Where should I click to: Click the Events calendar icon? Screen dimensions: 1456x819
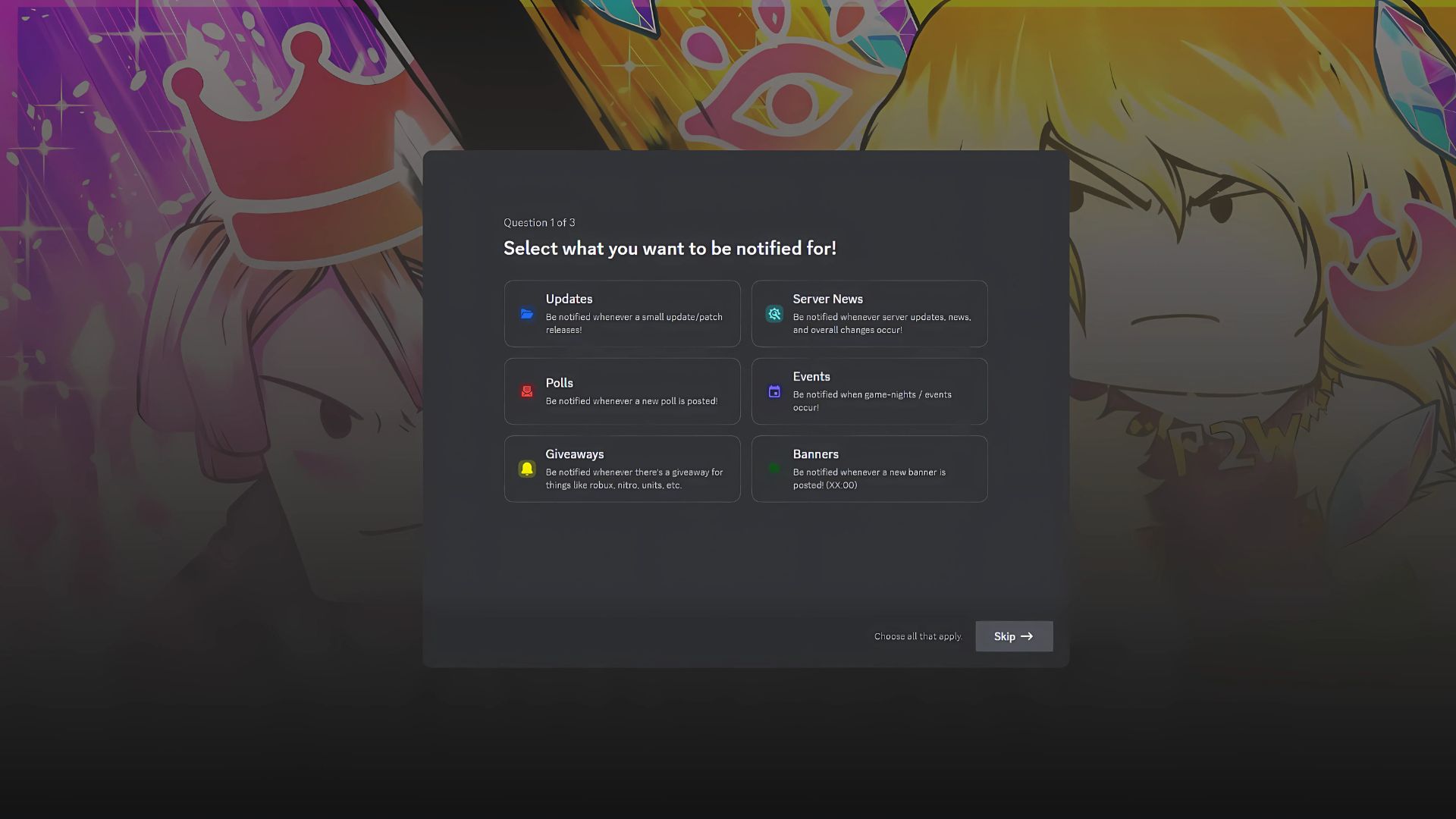774,391
